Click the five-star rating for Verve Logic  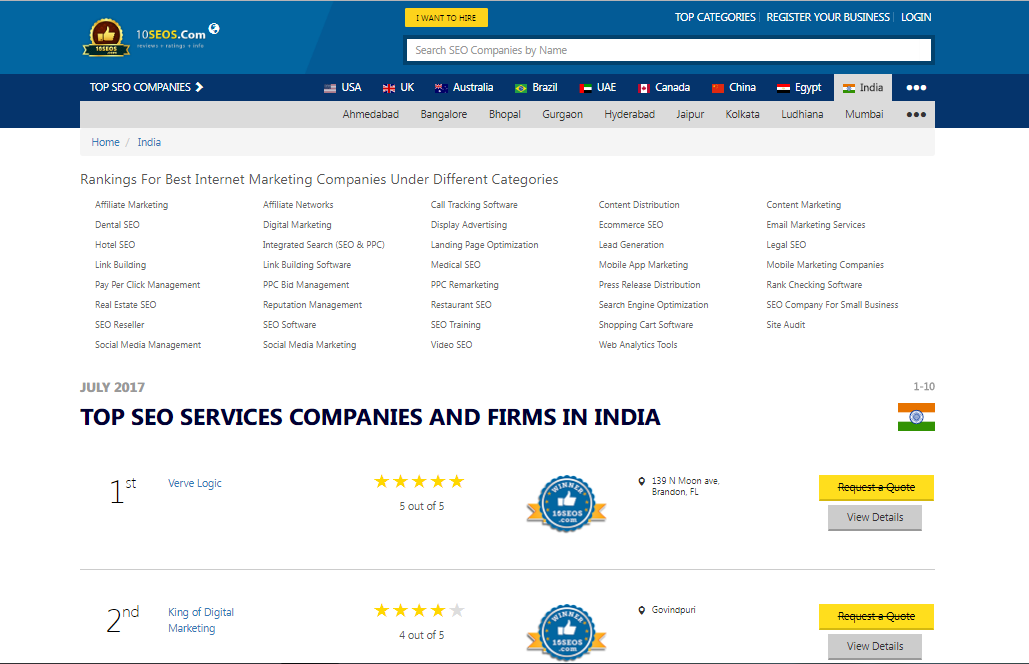(420, 481)
